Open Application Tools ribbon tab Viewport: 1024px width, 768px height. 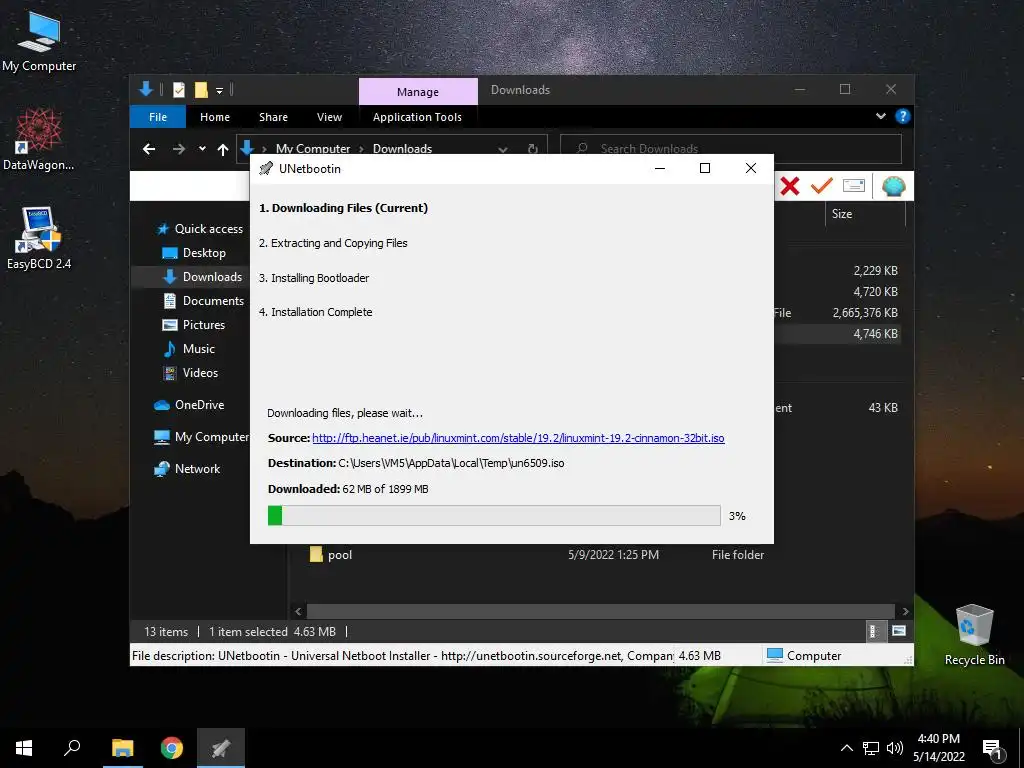click(x=417, y=117)
